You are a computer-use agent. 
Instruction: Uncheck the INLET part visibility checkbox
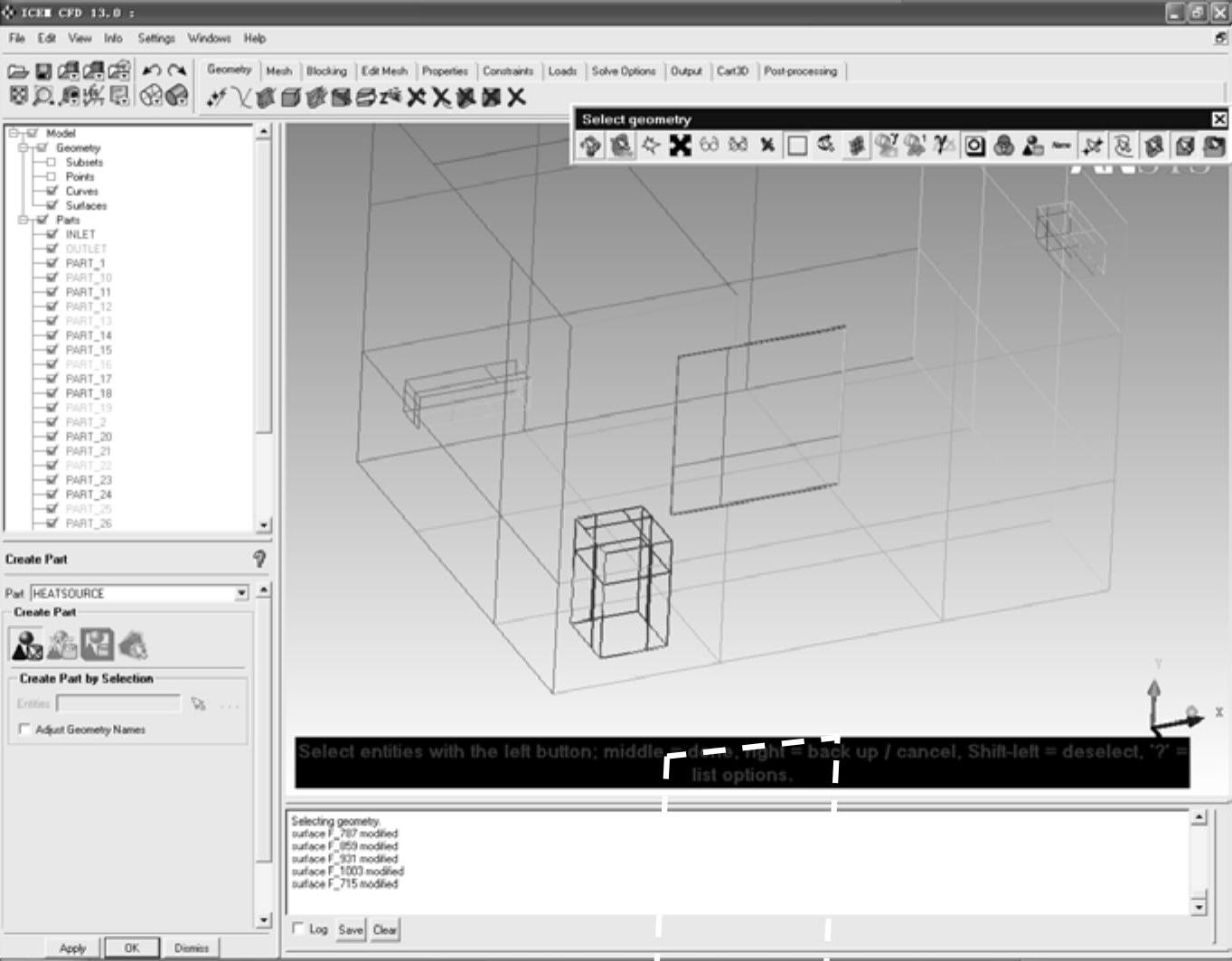coord(52,234)
